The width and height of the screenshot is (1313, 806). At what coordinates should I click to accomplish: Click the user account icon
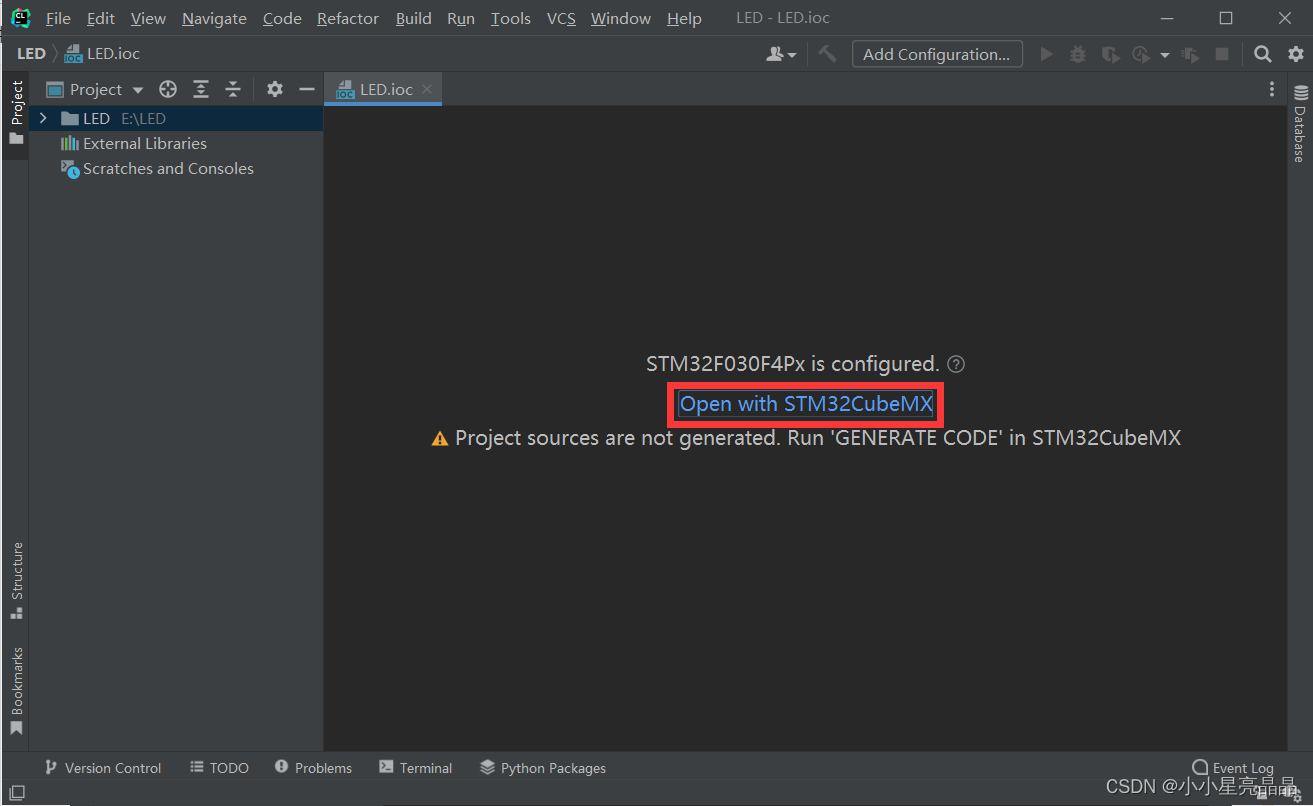(781, 54)
